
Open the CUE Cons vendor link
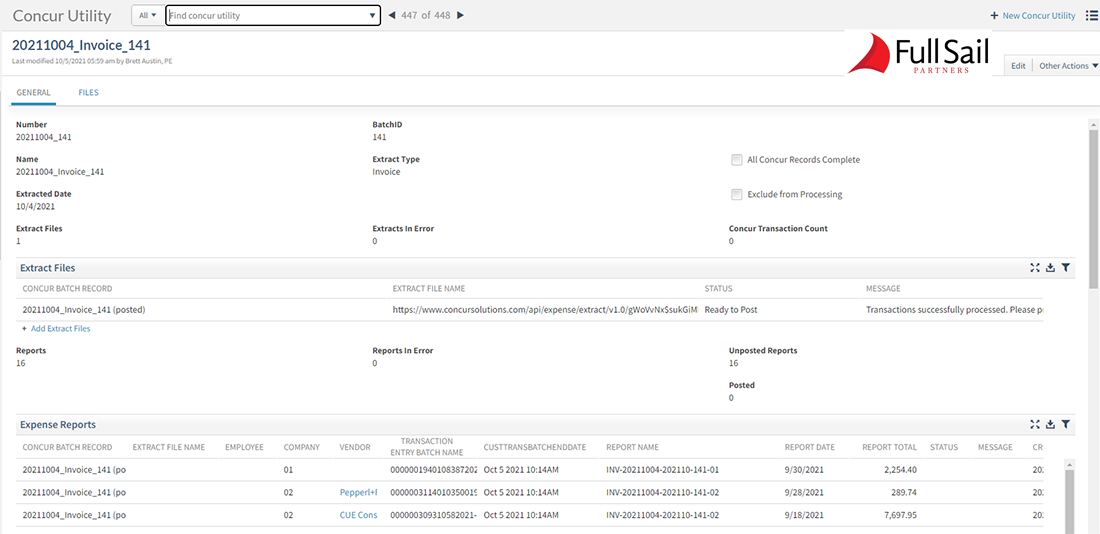pos(358,515)
